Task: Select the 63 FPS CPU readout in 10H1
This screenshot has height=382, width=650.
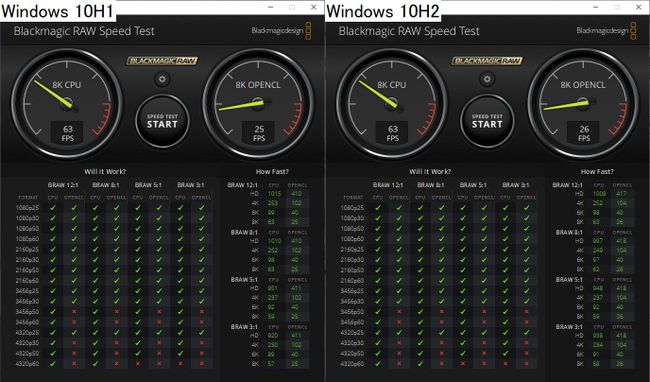Action: point(67,133)
